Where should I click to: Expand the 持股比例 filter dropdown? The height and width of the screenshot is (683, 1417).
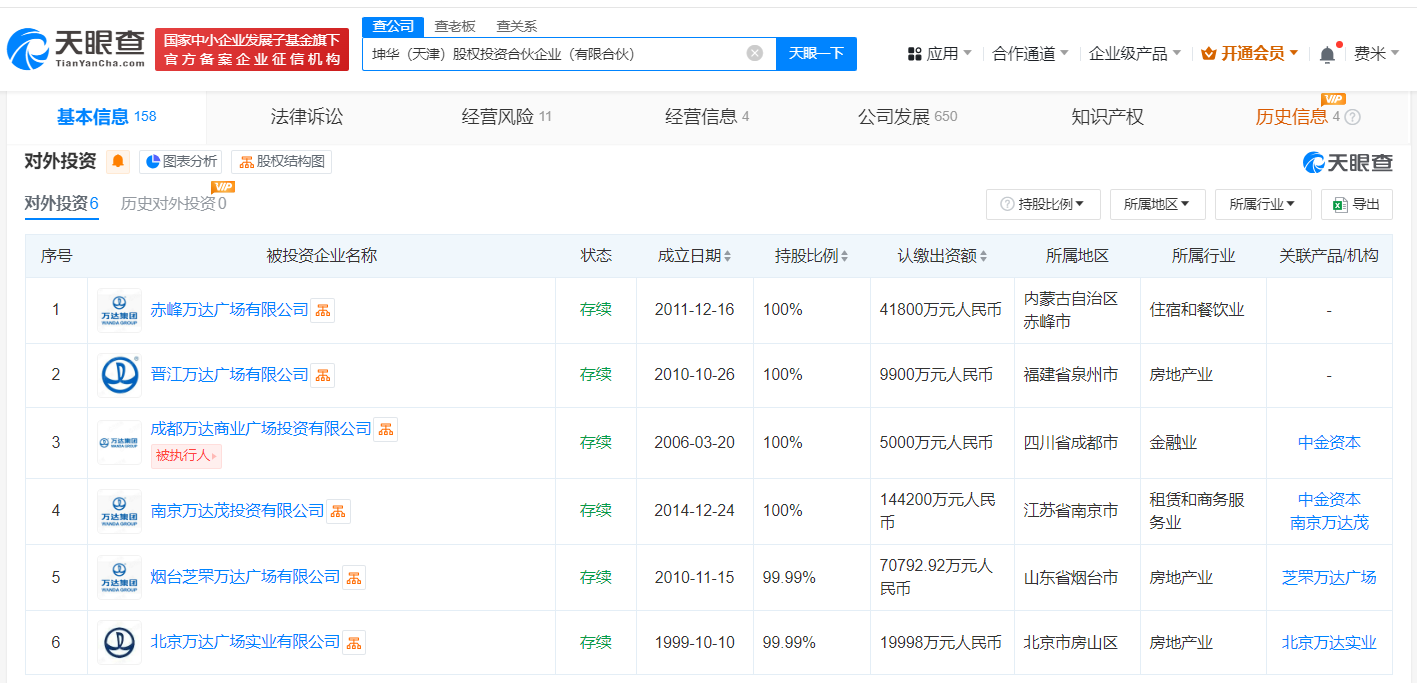[1043, 204]
